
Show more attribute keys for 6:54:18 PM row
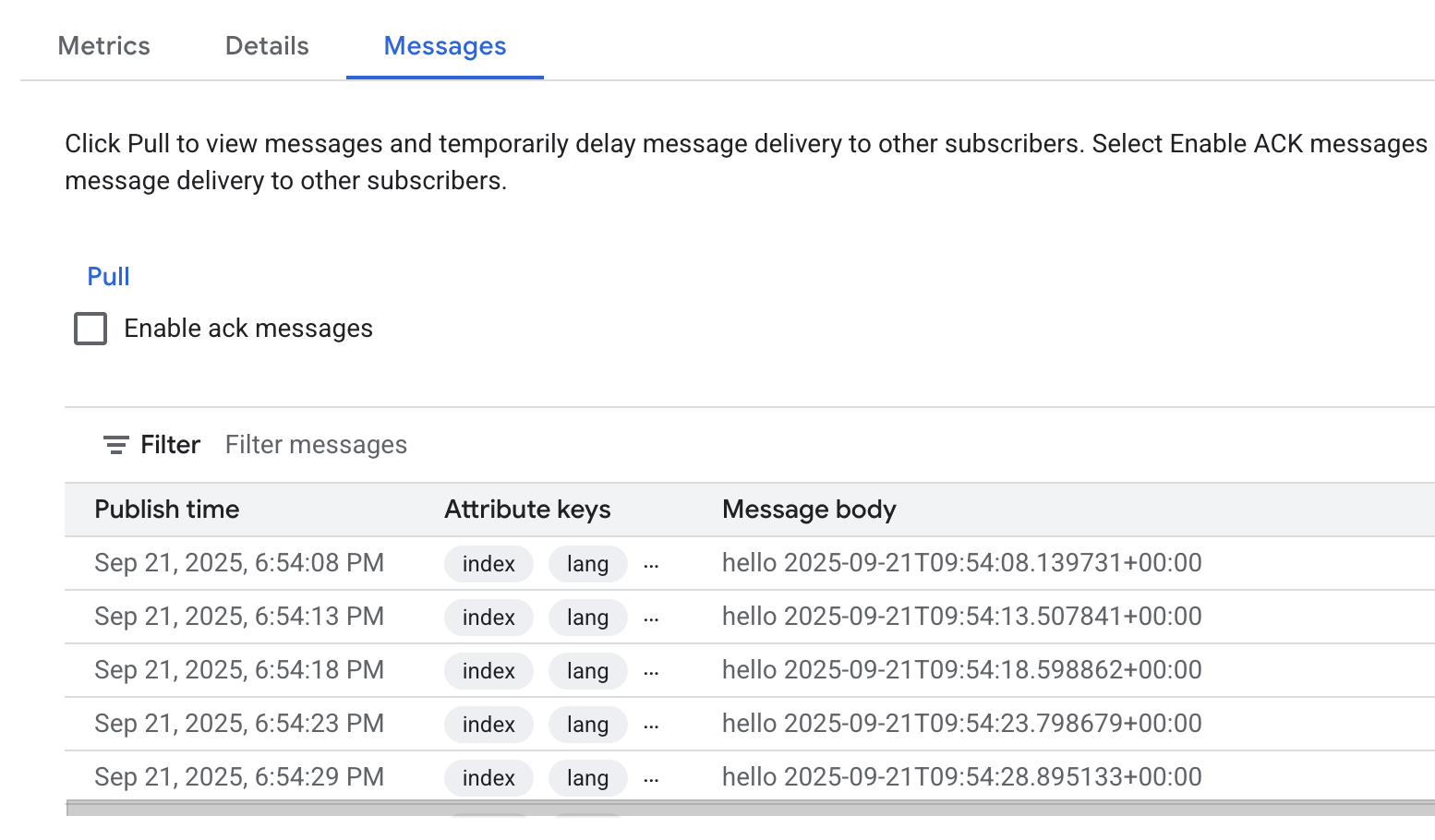click(x=651, y=672)
